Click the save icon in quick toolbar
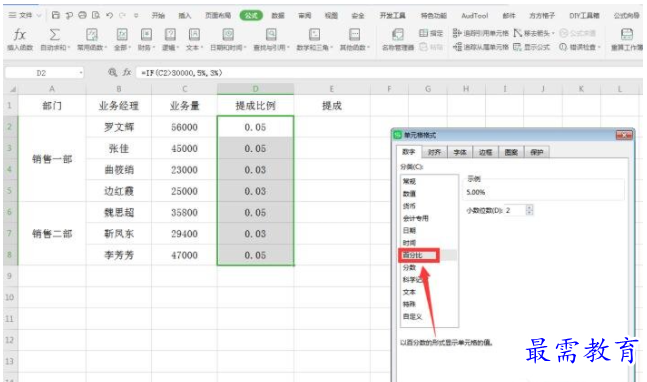The width and height of the screenshot is (647, 382). pyautogui.click(x=56, y=15)
